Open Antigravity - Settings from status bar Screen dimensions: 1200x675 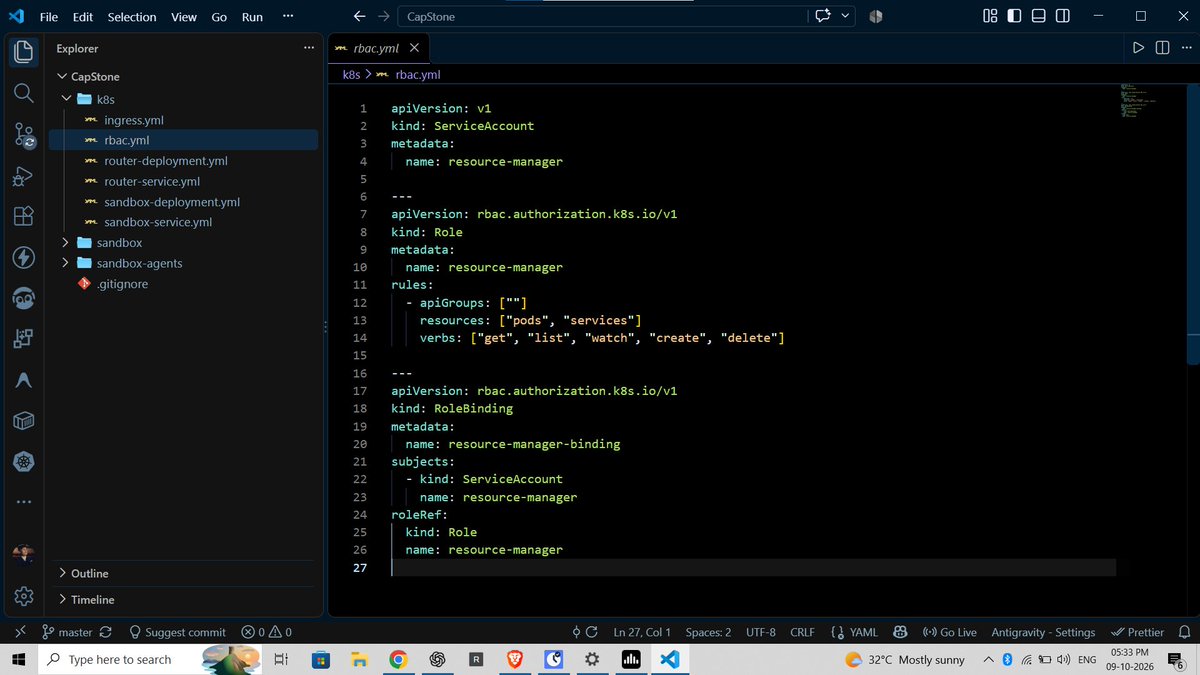tap(1043, 632)
